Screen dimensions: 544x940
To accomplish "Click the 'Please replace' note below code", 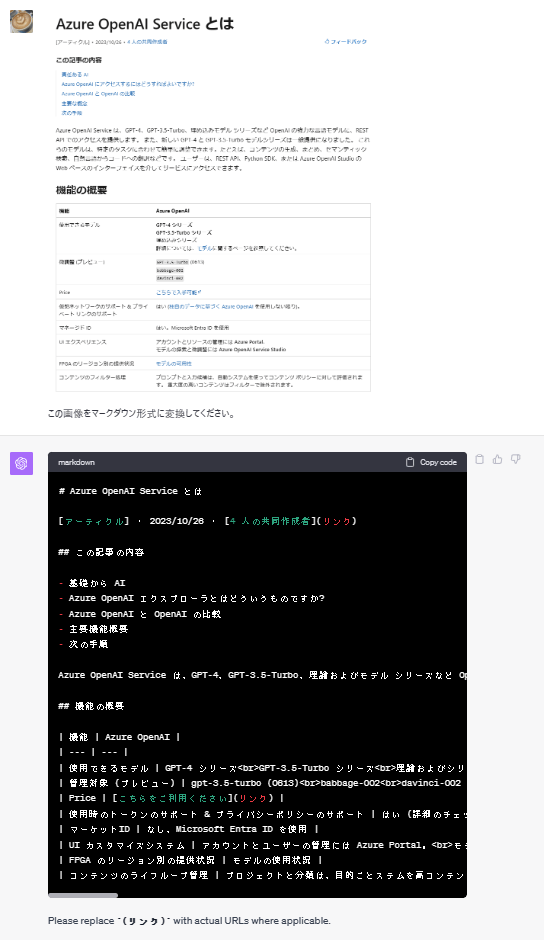I will coord(189,921).
